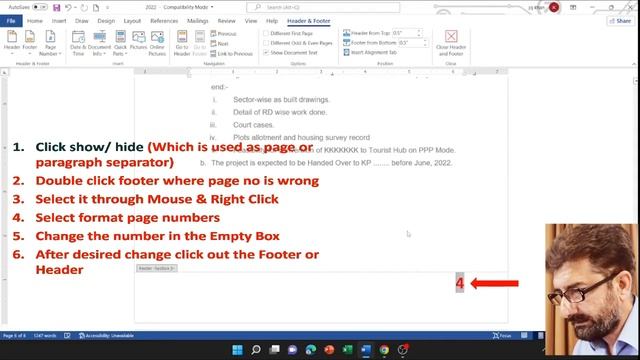The width and height of the screenshot is (640, 360).
Task: Open the Document Info dropdown
Action: pos(99,43)
